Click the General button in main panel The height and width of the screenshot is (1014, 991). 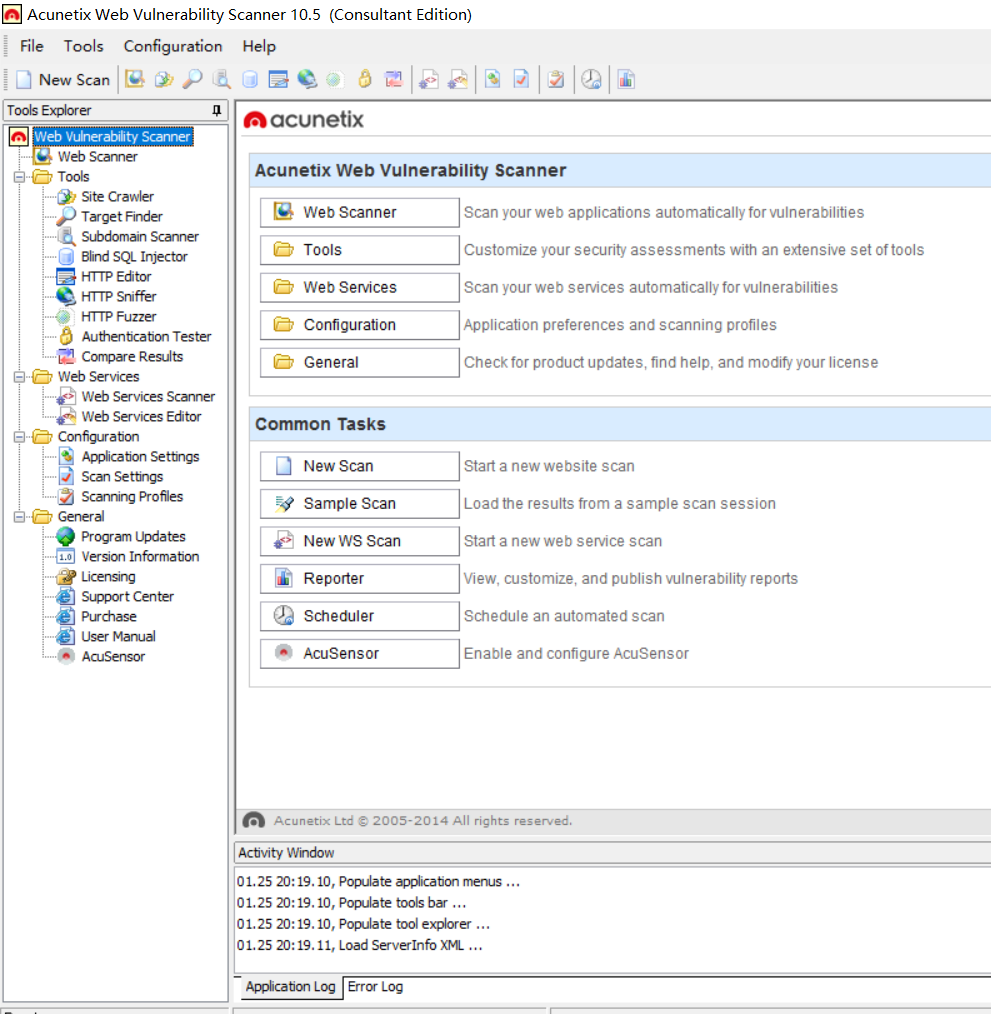tap(360, 362)
